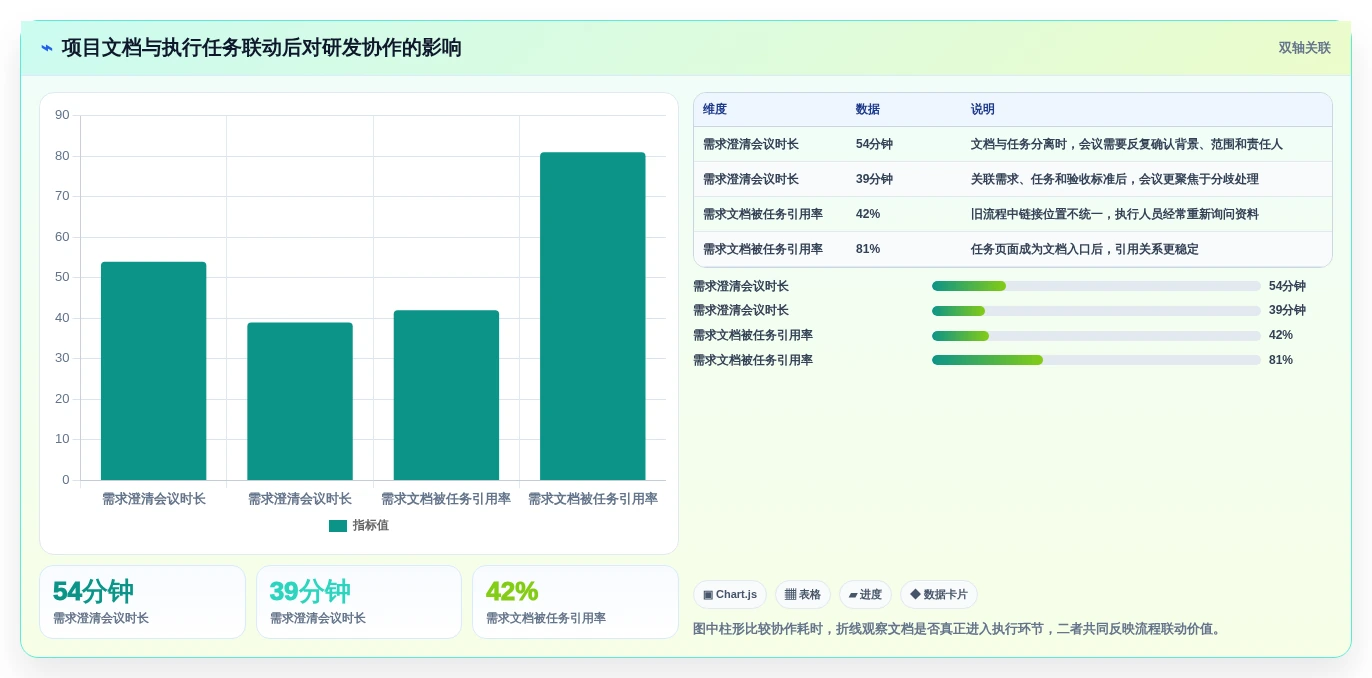
Task: Click the 进度 chip
Action: (865, 595)
